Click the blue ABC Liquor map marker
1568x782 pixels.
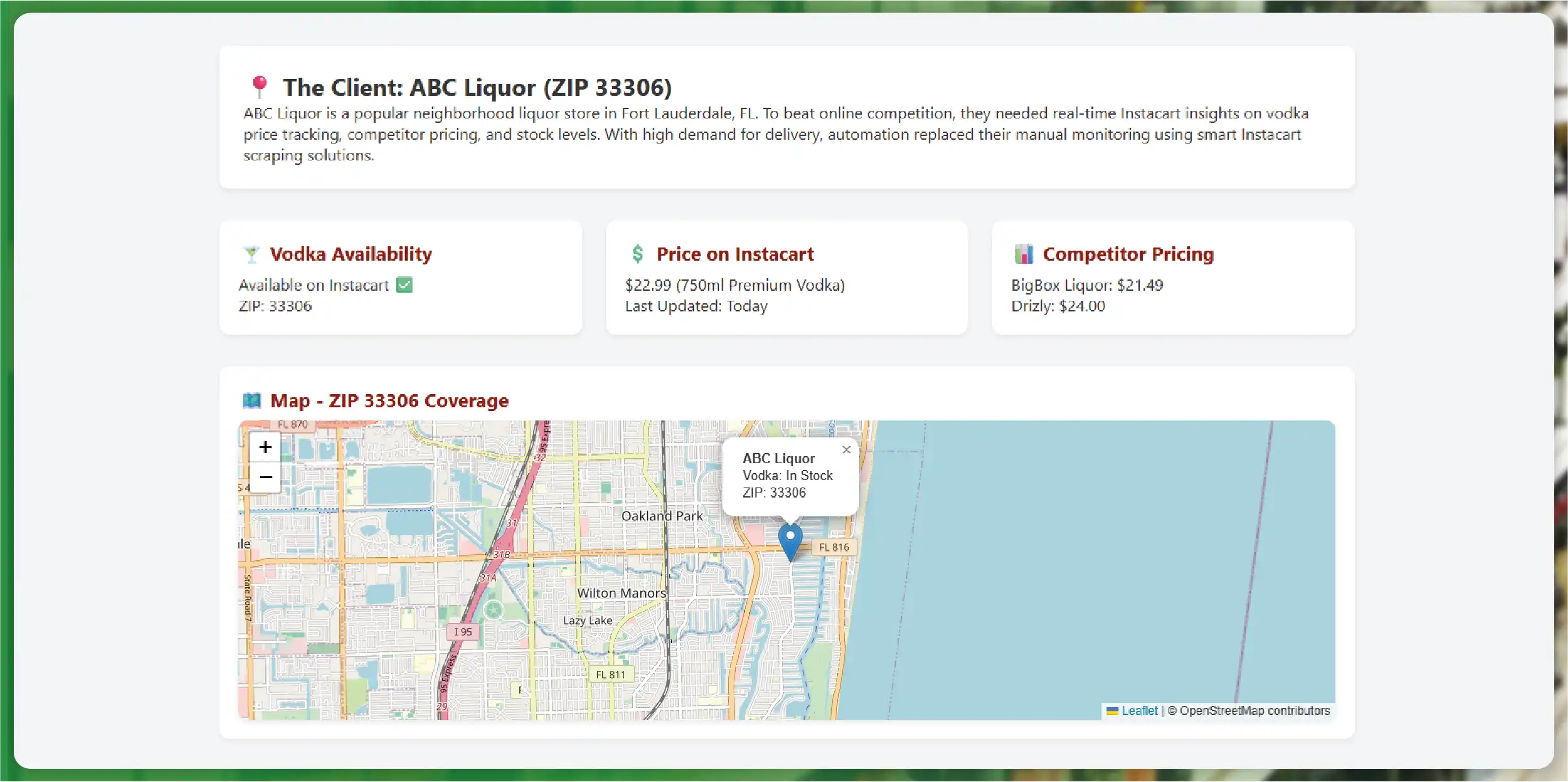(x=790, y=541)
